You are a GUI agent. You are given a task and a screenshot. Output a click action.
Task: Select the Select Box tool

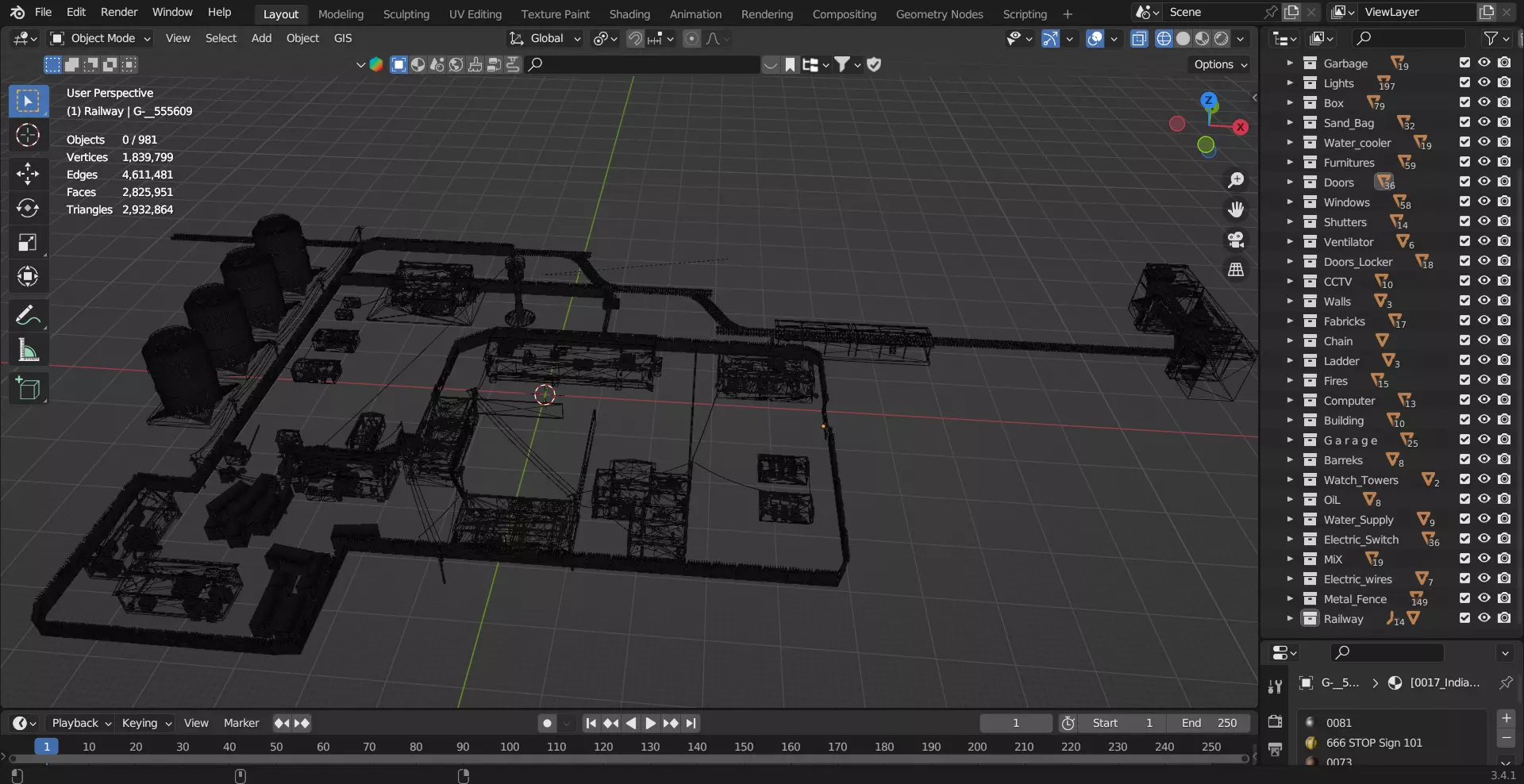click(28, 102)
